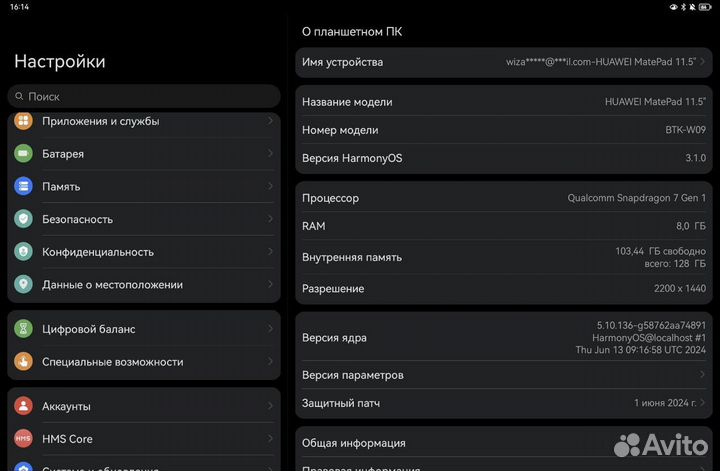The height and width of the screenshot is (471, 720).
Task: Tap the Внутренняя память label
Action: click(x=352, y=257)
